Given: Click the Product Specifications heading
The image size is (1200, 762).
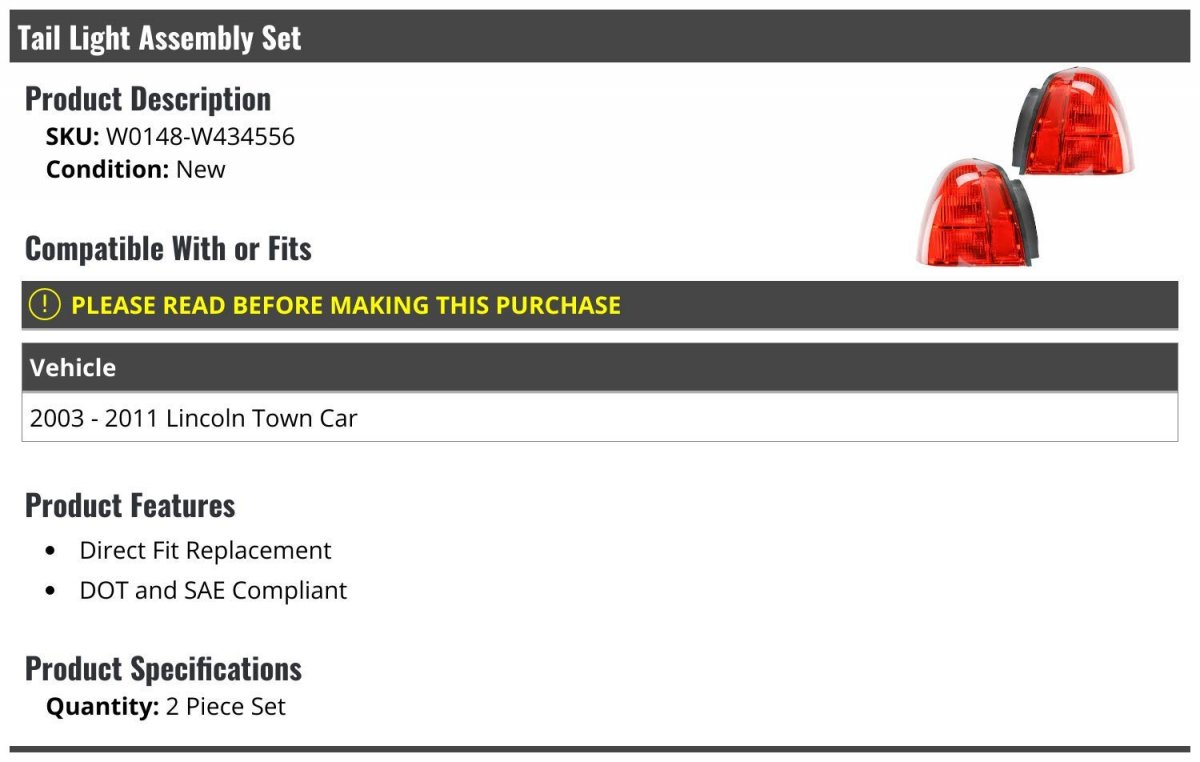Looking at the screenshot, I should (x=163, y=668).
